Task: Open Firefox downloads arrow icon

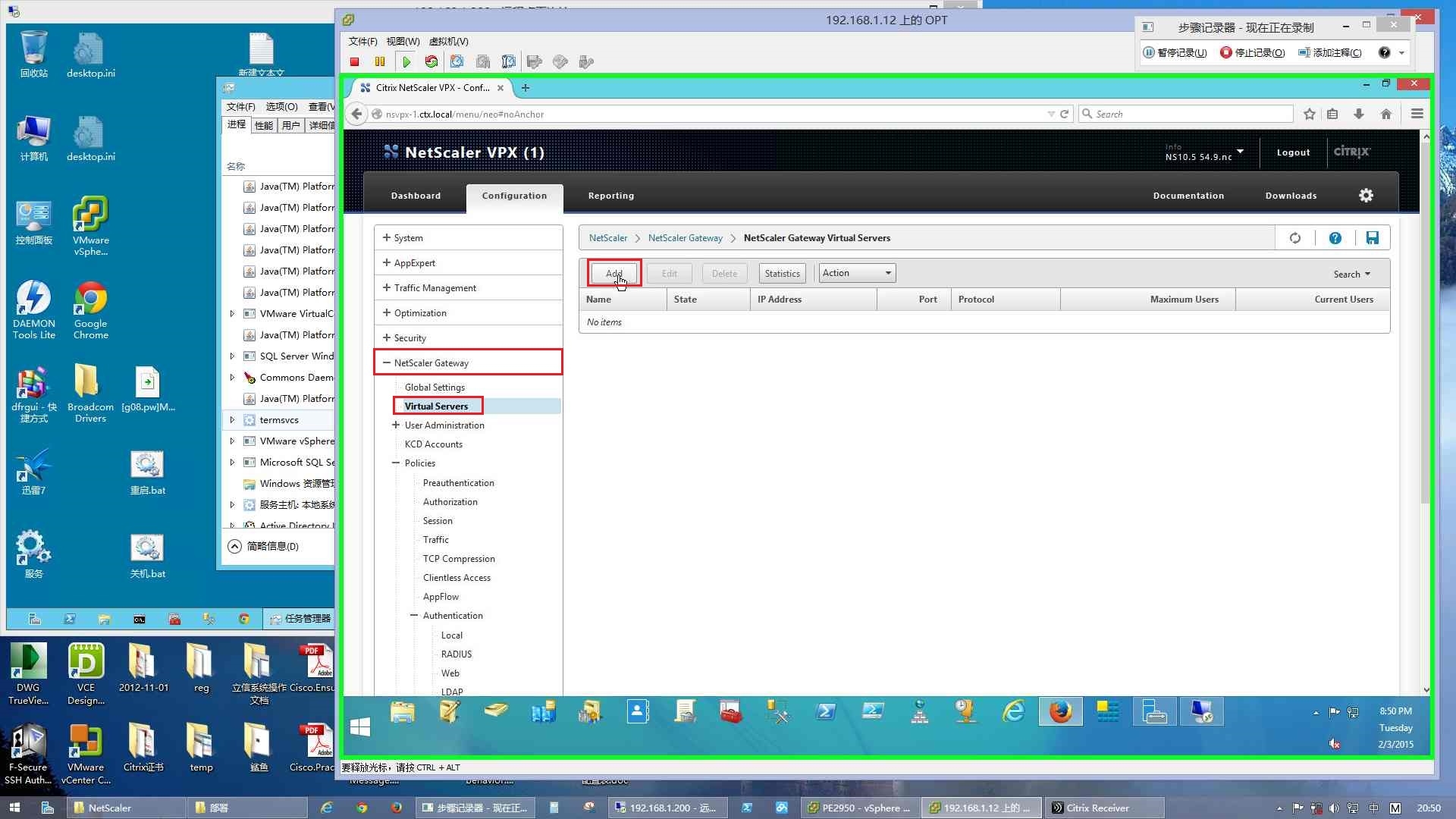Action: pos(1359,114)
